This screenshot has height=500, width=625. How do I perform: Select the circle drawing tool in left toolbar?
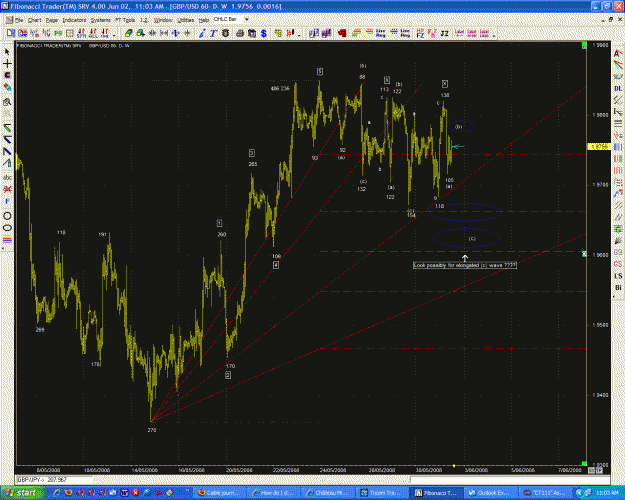(x=7, y=216)
